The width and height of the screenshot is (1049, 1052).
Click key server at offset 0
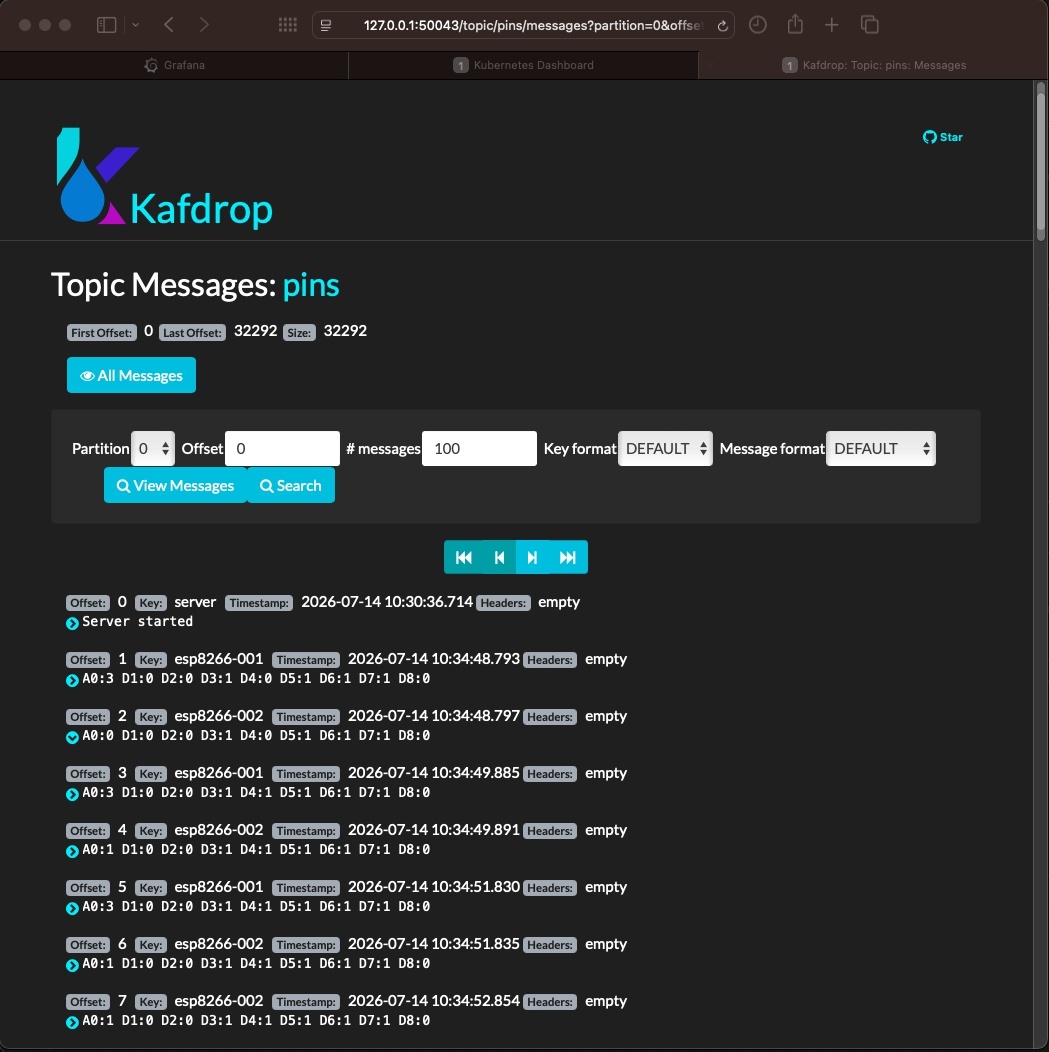(x=195, y=602)
